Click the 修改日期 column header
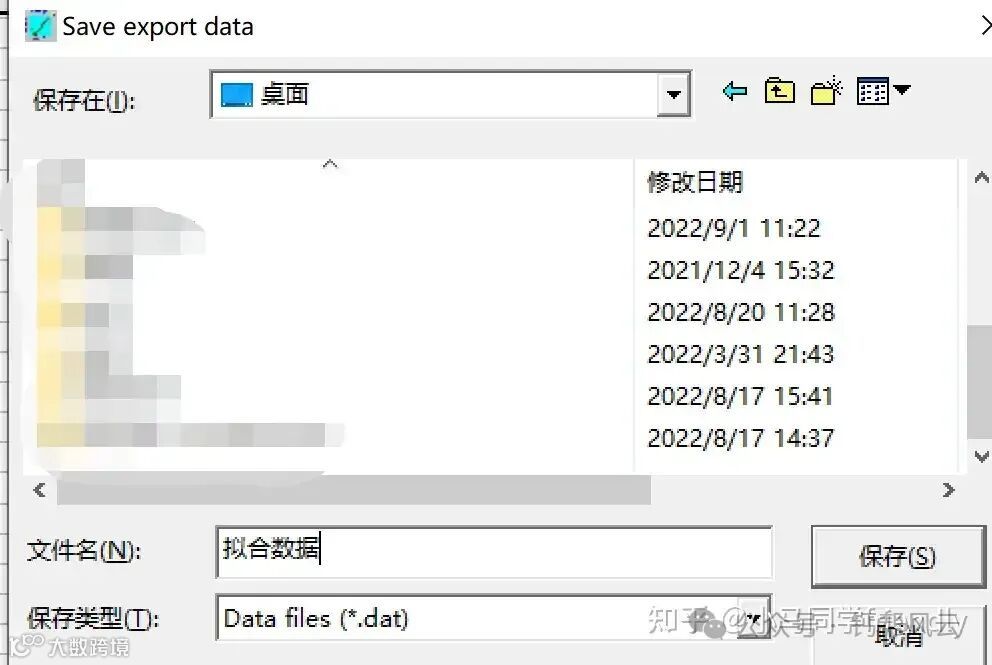992x665 pixels. click(x=695, y=183)
